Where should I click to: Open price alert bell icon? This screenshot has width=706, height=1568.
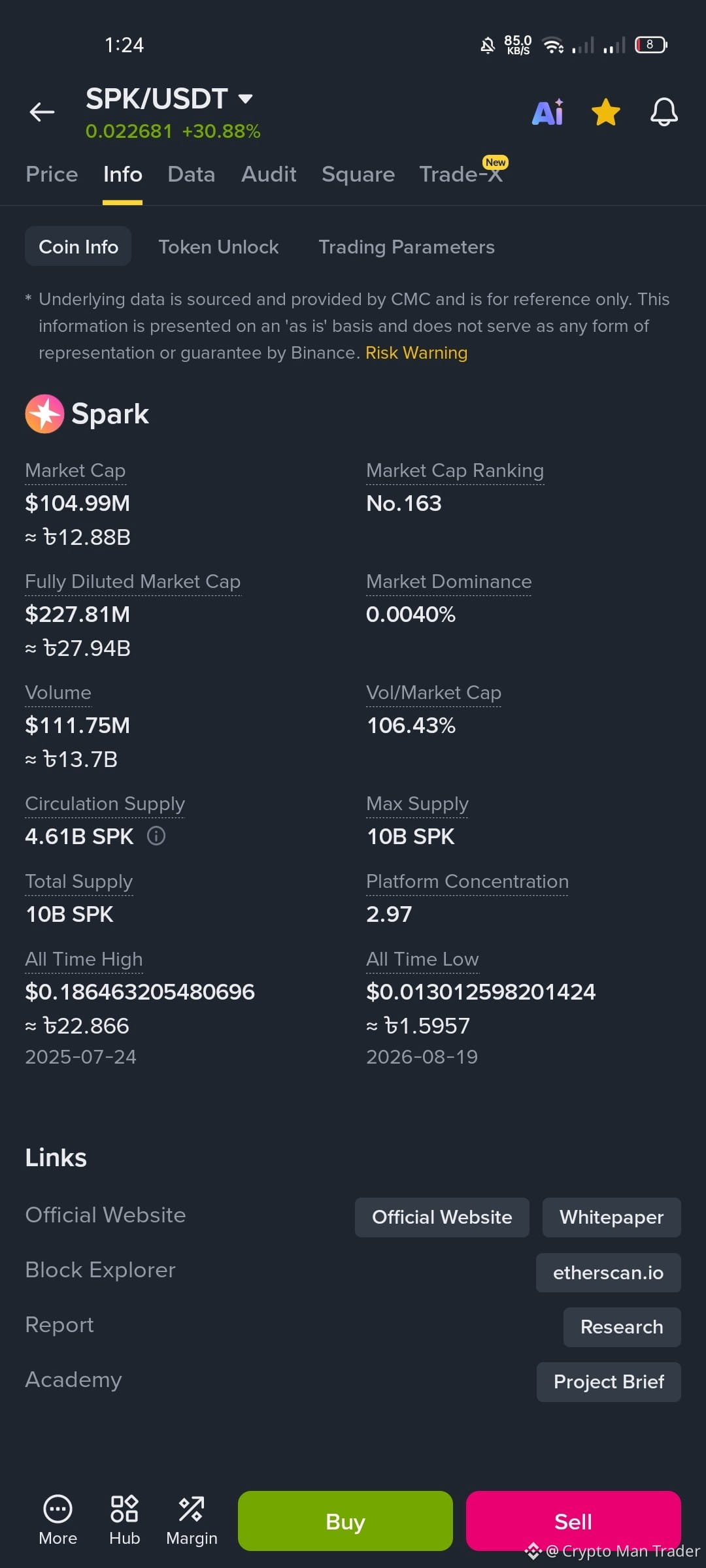pyautogui.click(x=664, y=112)
